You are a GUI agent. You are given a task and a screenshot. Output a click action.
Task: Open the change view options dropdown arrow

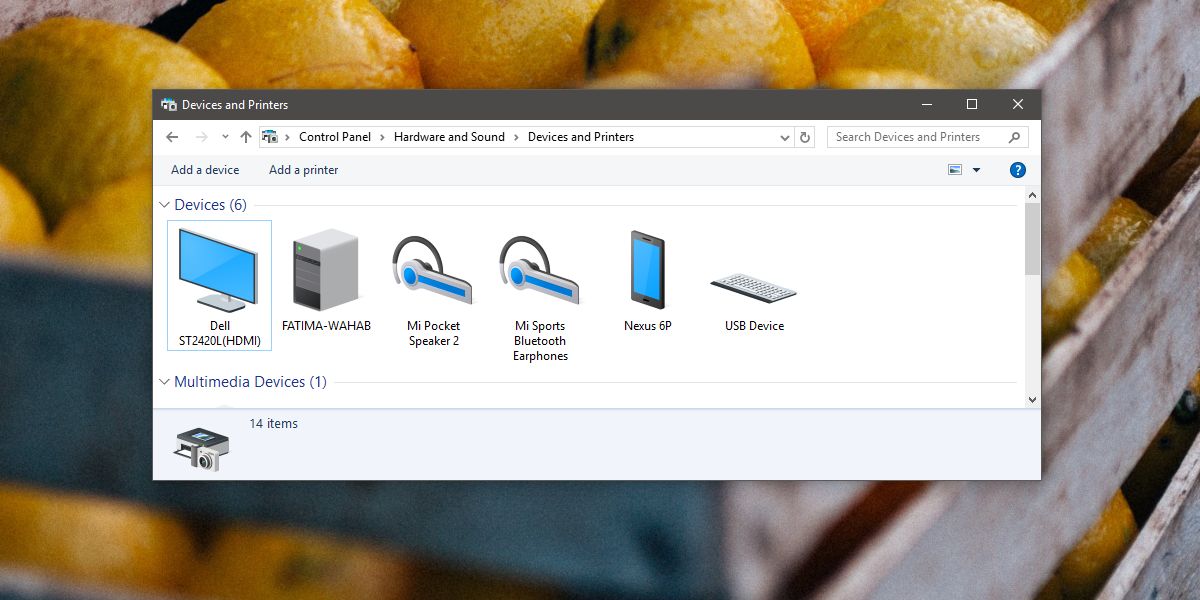tap(976, 170)
